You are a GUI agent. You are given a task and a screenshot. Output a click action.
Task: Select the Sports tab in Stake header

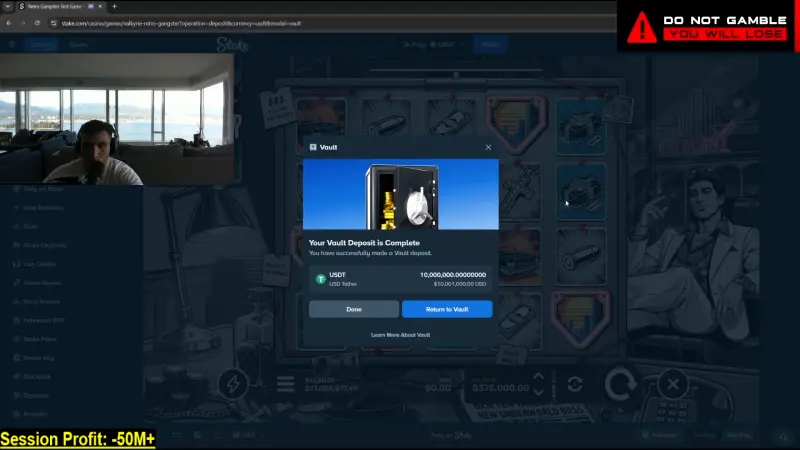click(78, 45)
